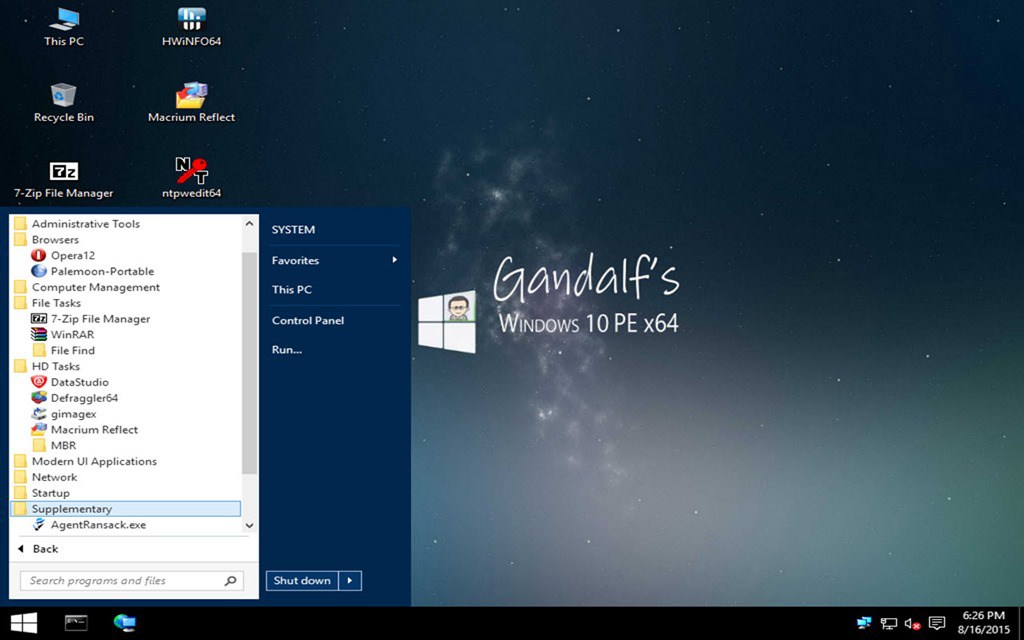Image resolution: width=1024 pixels, height=640 pixels.
Task: Click the Shut down button
Action: [302, 581]
